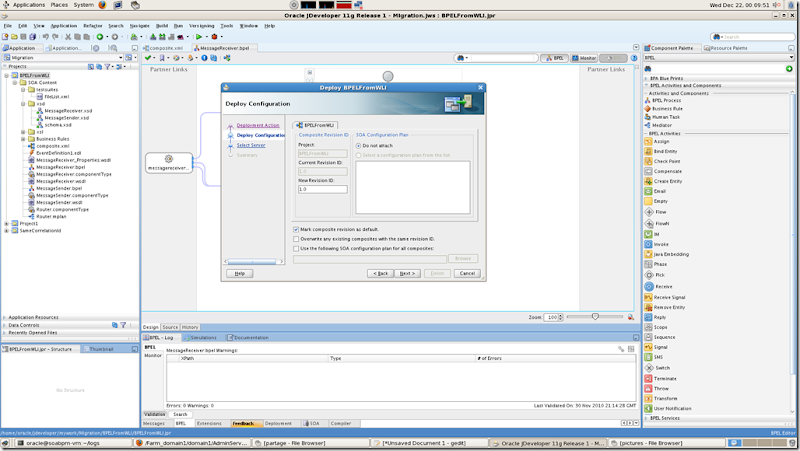
Task: Switch editor to BPEL mode toggle
Action: click(554, 58)
